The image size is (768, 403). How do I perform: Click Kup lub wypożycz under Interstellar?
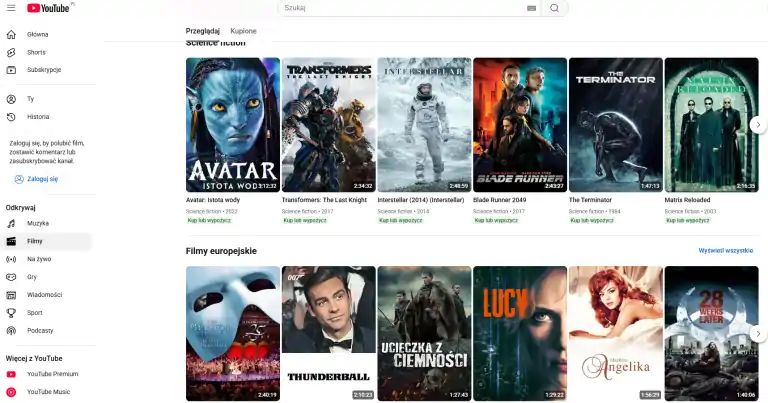[401, 221]
